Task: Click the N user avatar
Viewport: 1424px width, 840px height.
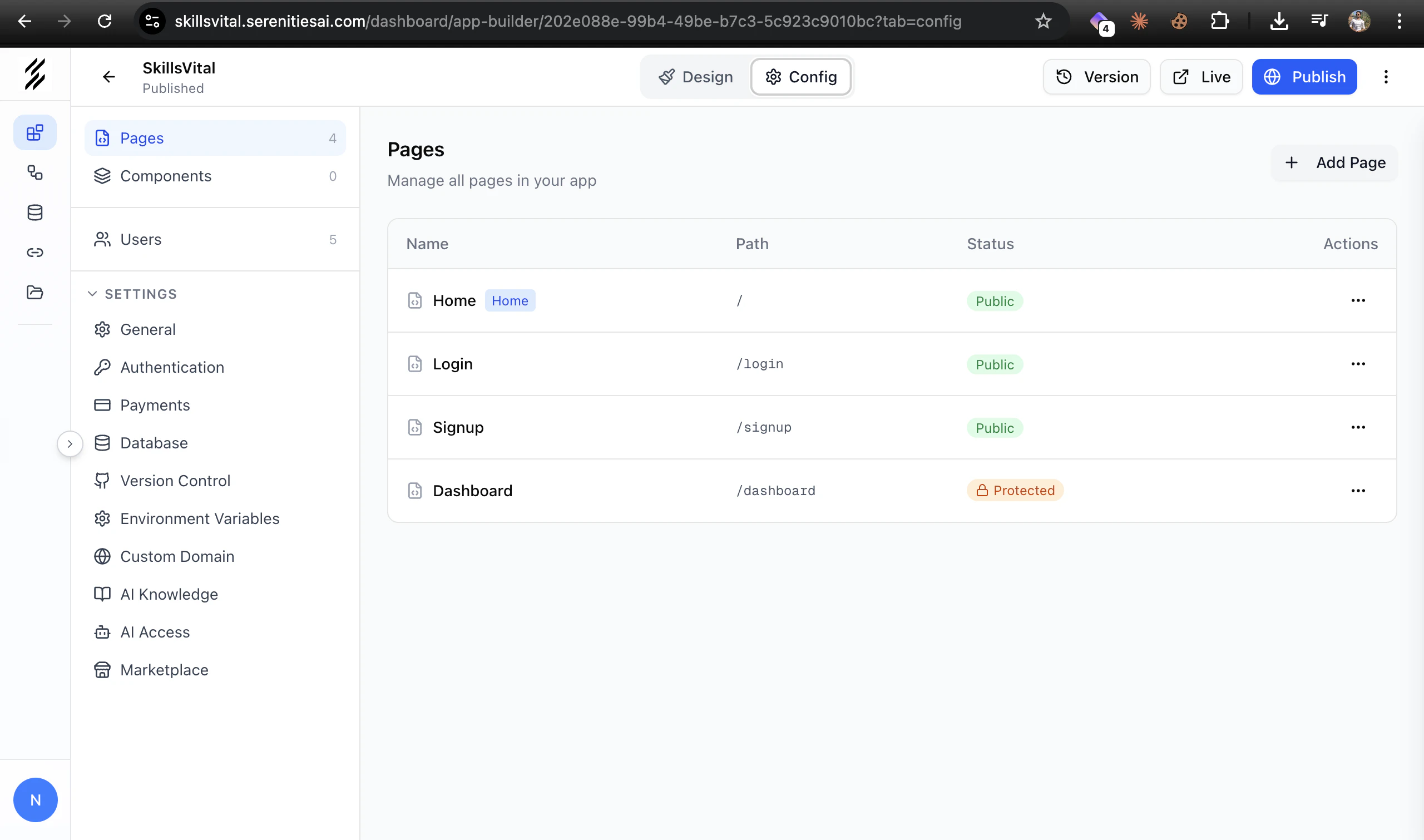Action: coord(35,799)
